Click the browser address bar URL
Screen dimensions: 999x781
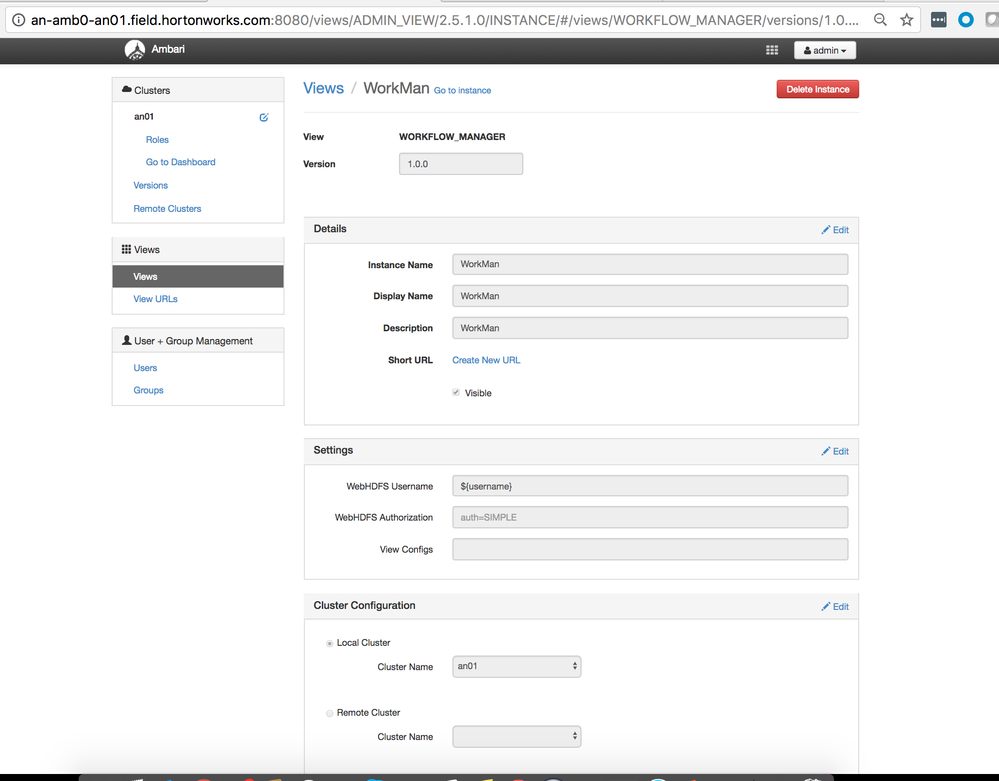tap(444, 20)
